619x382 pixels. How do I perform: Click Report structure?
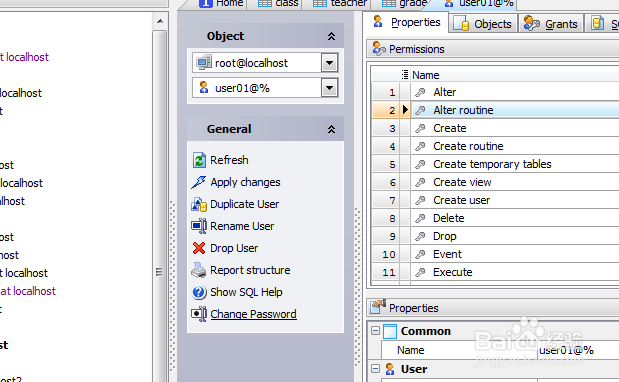click(x=250, y=270)
